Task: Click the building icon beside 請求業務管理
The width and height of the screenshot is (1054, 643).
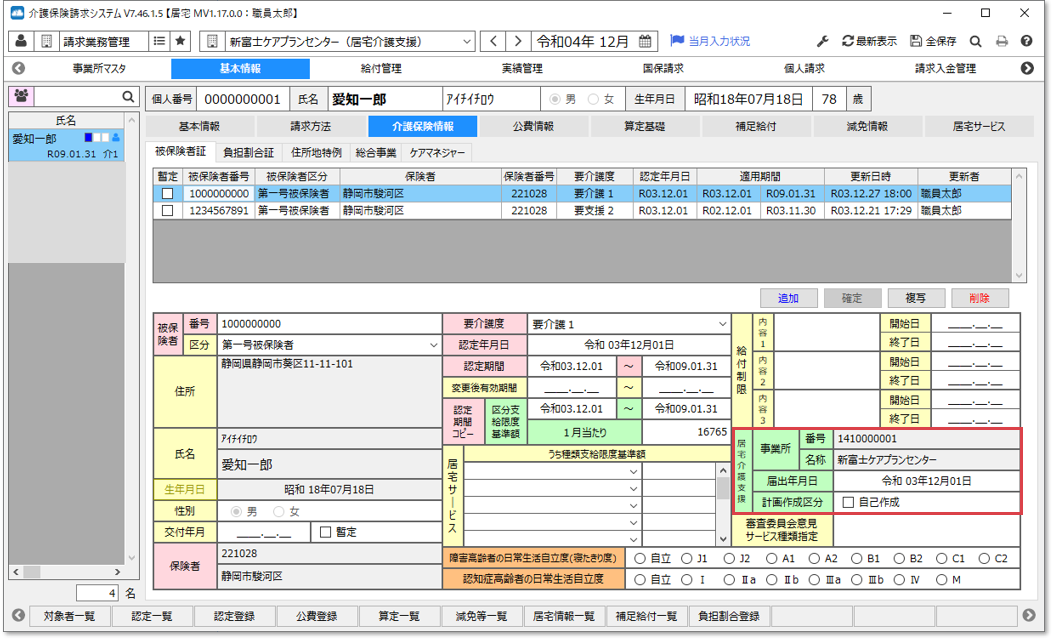Action: [x=46, y=41]
